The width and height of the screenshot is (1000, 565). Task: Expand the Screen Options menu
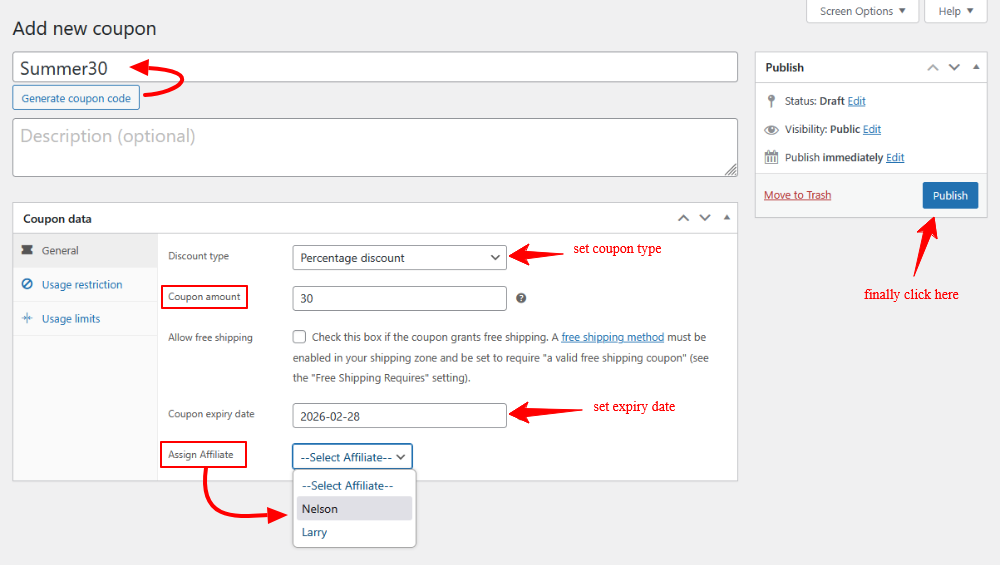tap(861, 11)
